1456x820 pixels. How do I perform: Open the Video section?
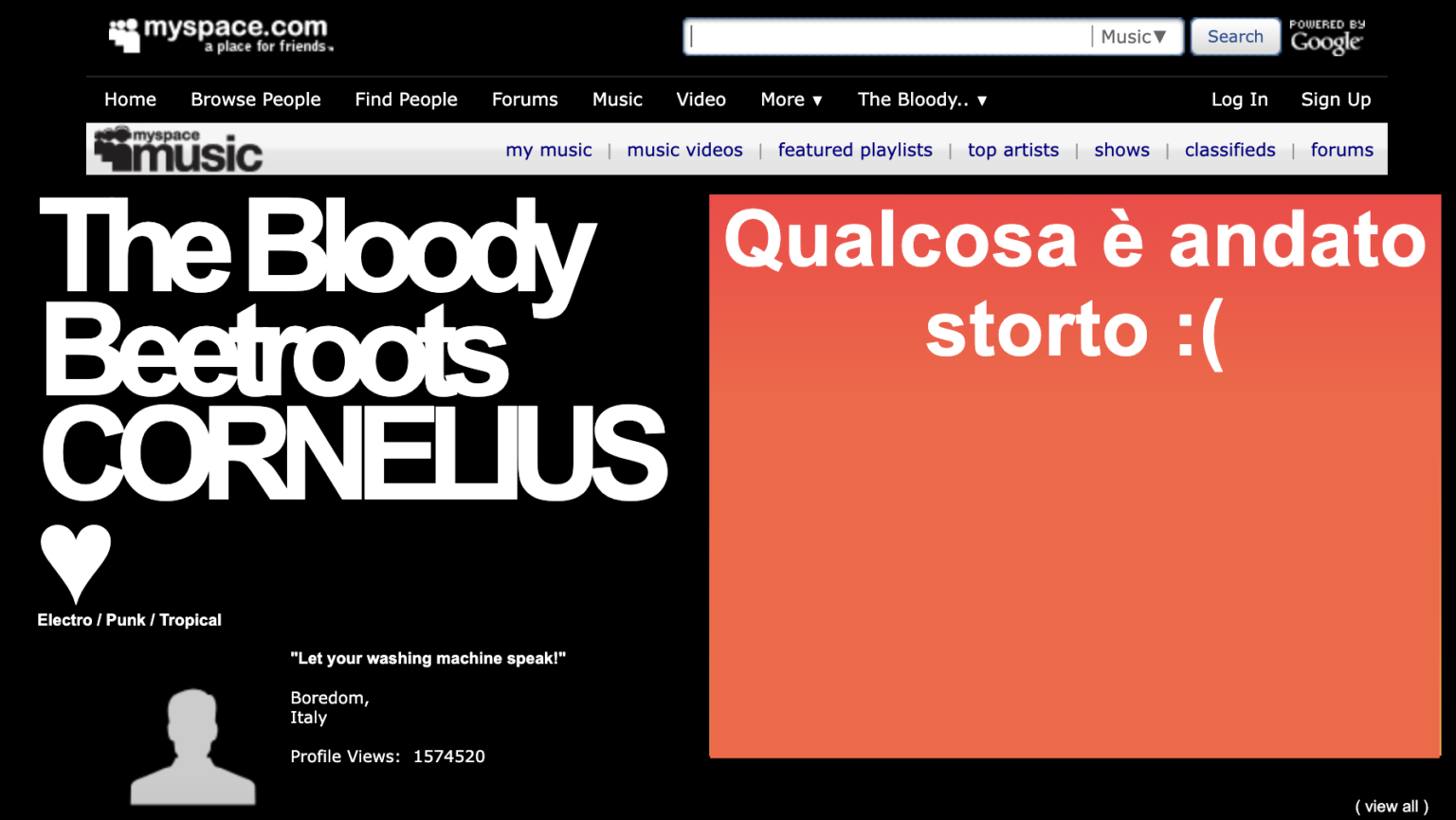tap(701, 100)
